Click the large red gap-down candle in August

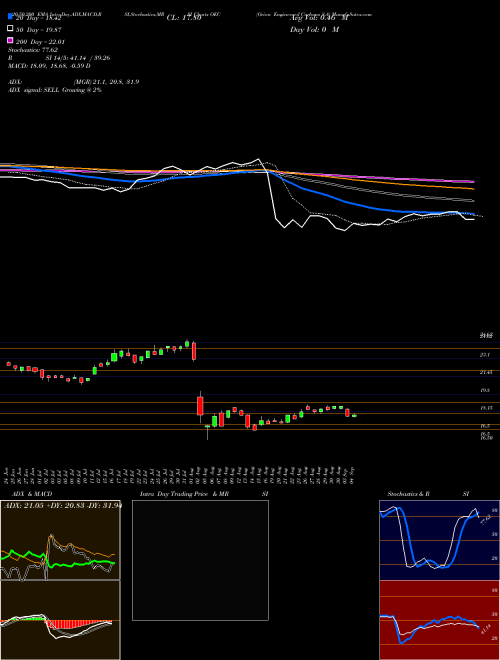pos(200,405)
